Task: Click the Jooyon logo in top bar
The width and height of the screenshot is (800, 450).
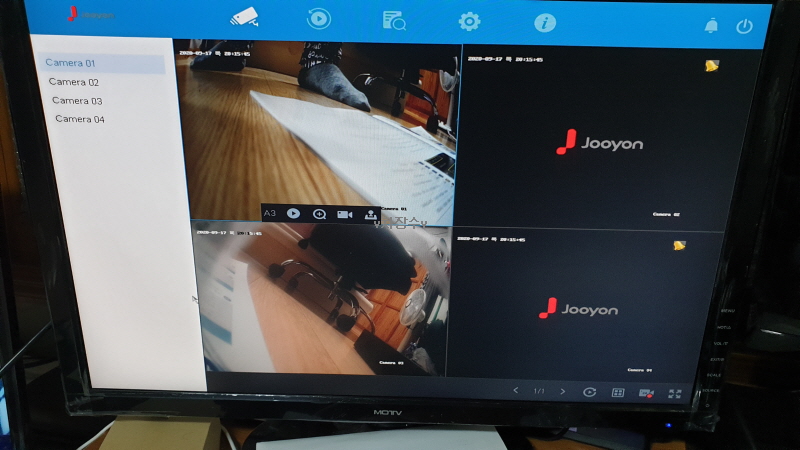Action: coord(91,14)
